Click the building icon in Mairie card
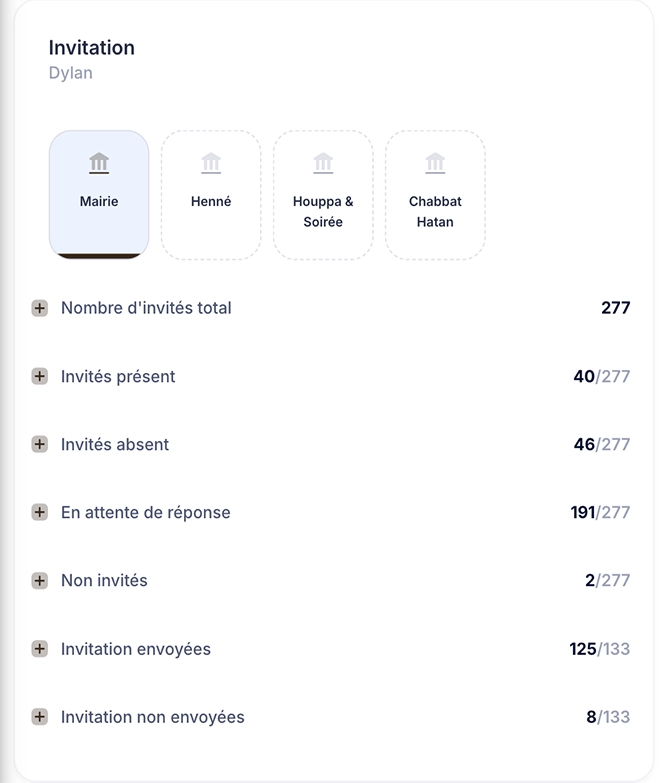This screenshot has height=783, width=668. click(99, 163)
